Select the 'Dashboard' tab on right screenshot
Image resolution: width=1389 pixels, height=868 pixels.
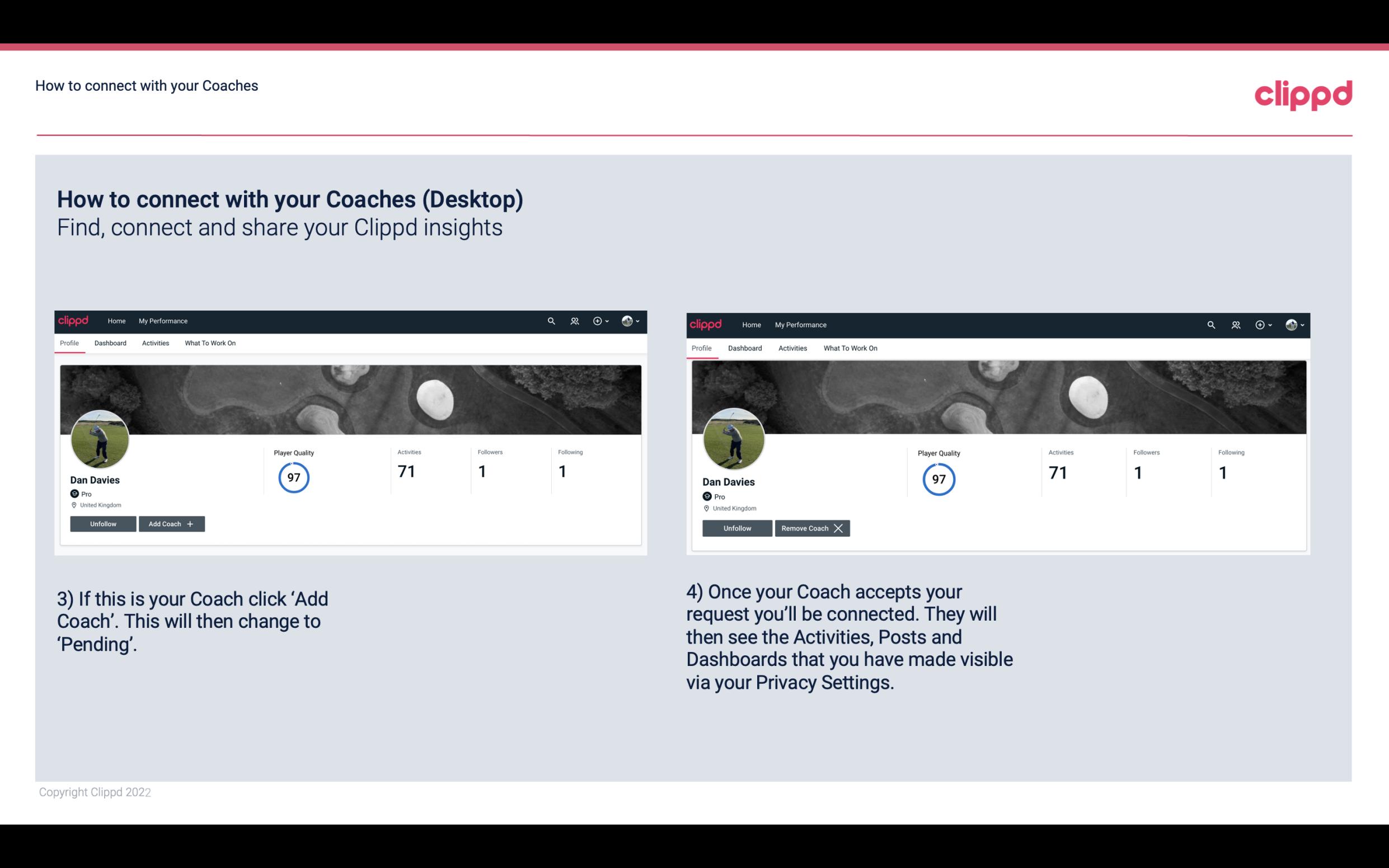click(744, 347)
